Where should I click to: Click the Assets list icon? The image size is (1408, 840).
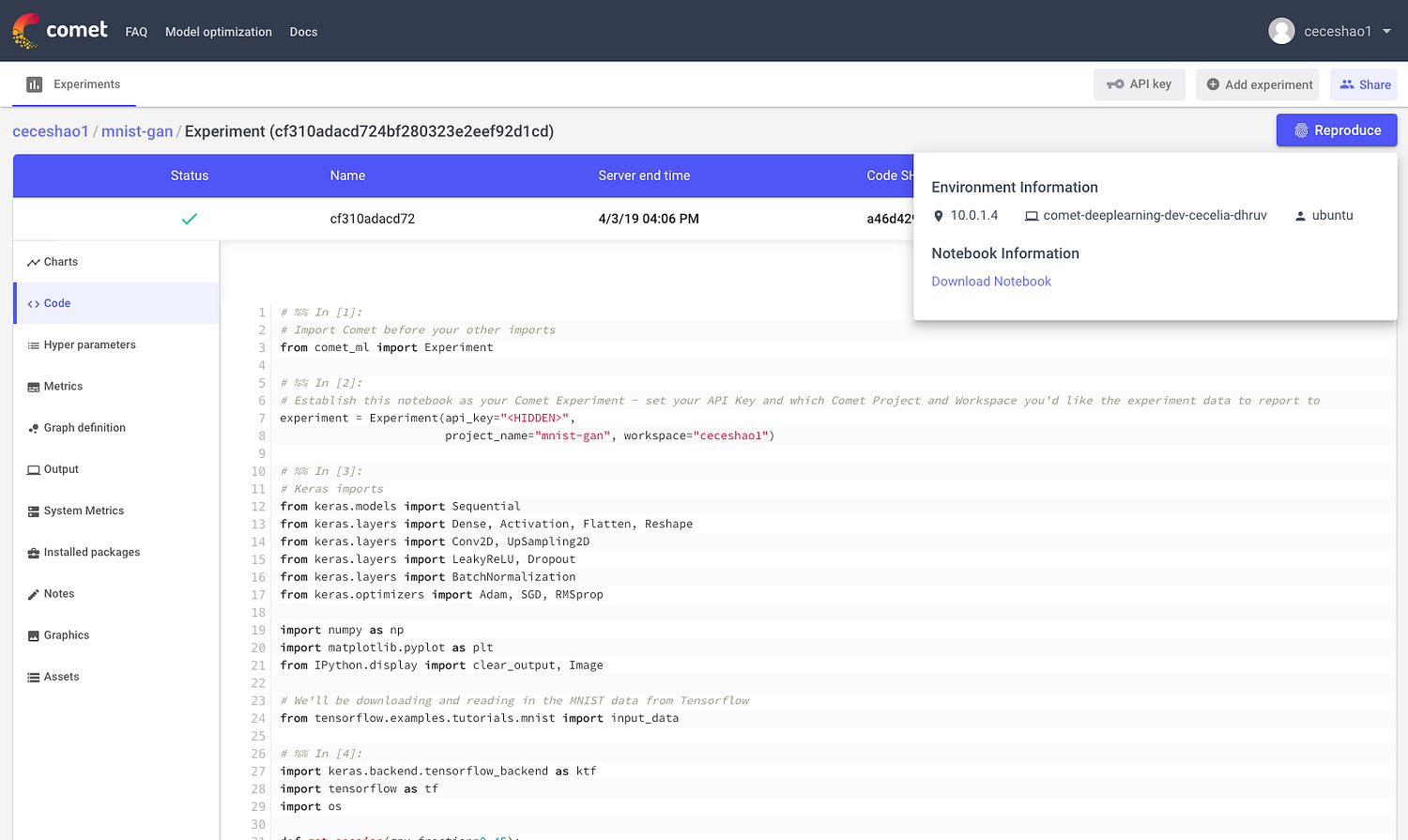point(34,677)
